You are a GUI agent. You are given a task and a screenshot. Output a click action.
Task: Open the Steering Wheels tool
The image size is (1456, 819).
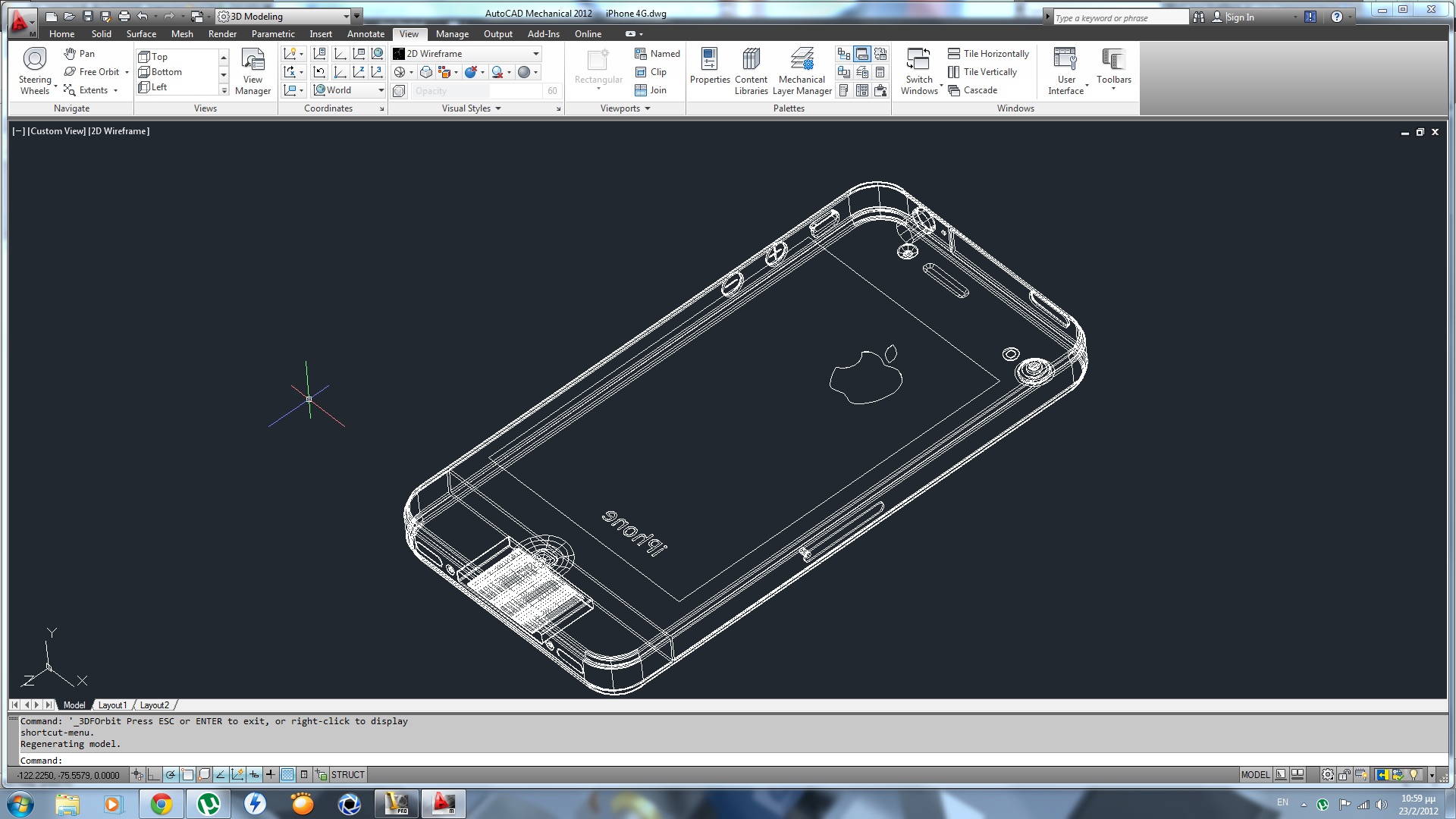coord(35,71)
